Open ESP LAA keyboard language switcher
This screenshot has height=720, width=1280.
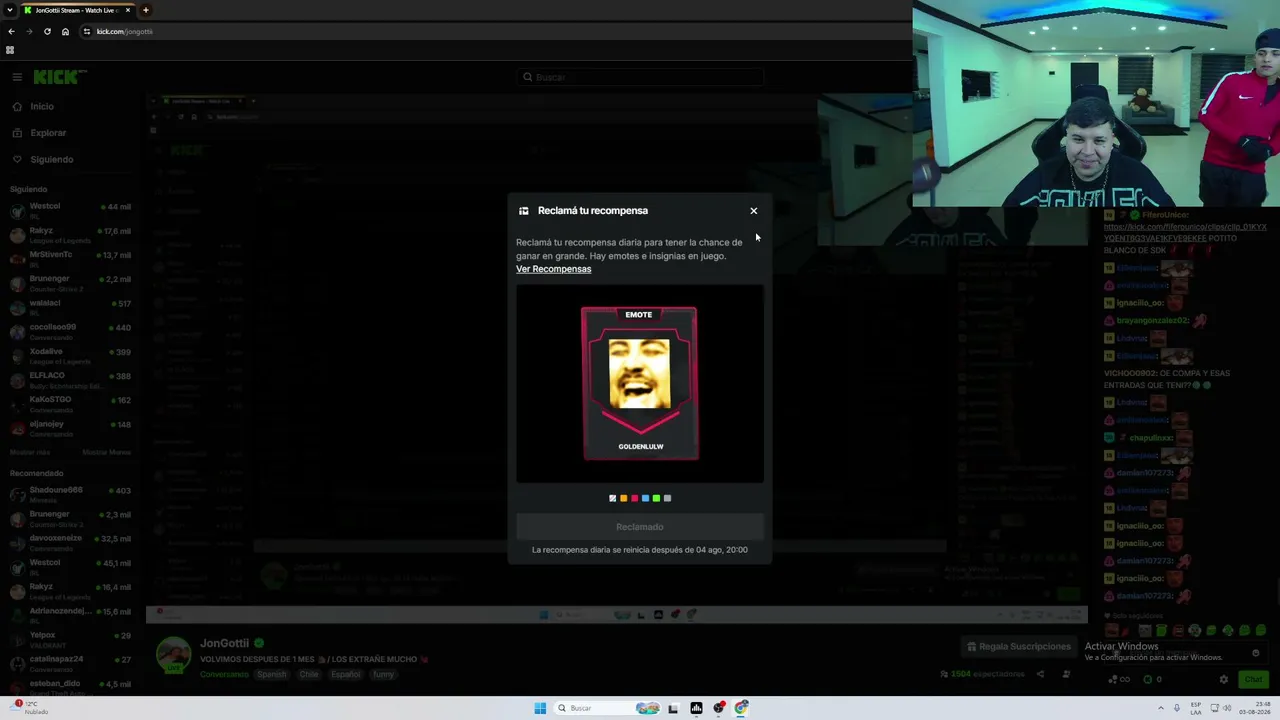[1196, 708]
